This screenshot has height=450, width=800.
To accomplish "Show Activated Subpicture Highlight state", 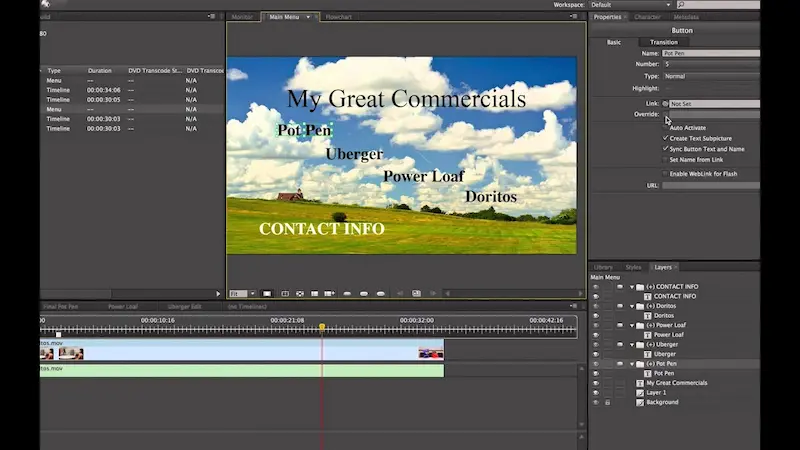I will tap(381, 293).
